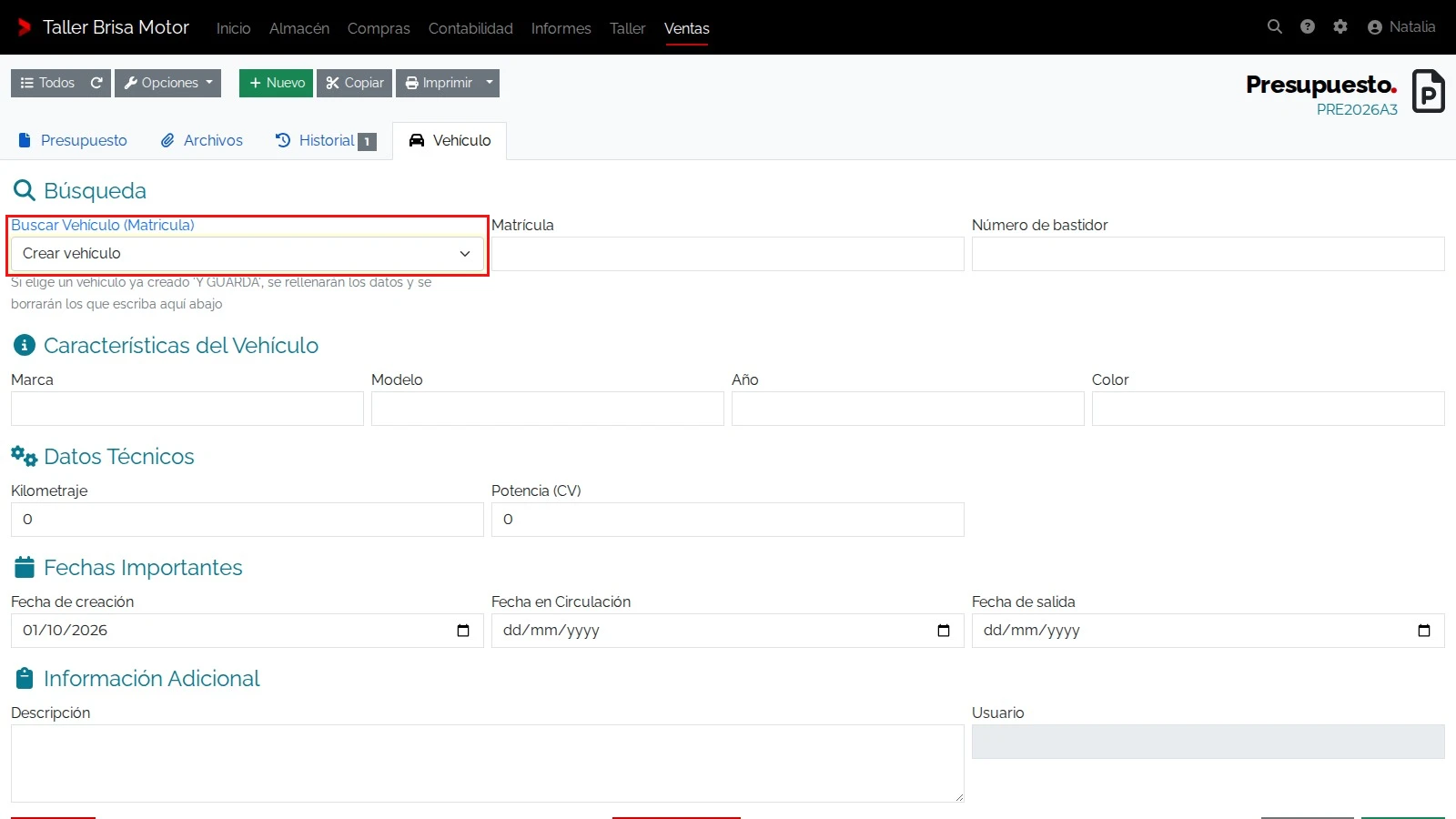The width and height of the screenshot is (1456, 819).
Task: Open the Inicio menu
Action: point(234,28)
